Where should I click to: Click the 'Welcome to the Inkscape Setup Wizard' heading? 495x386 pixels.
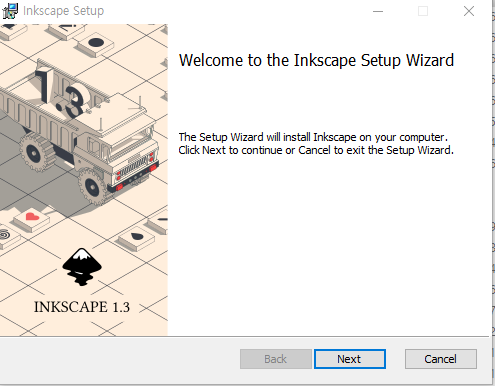(316, 60)
